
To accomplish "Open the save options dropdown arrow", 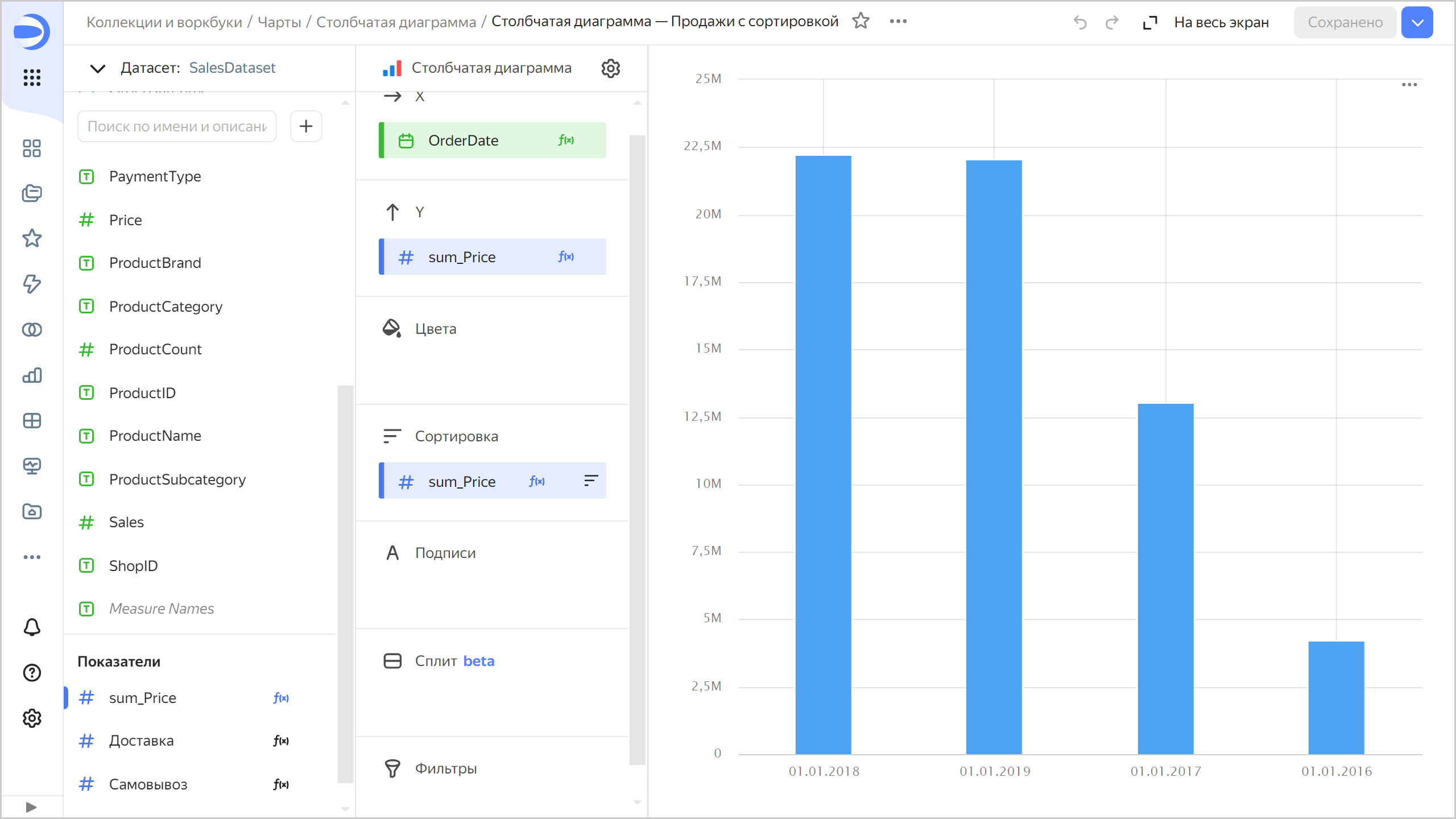I will click(x=1417, y=23).
